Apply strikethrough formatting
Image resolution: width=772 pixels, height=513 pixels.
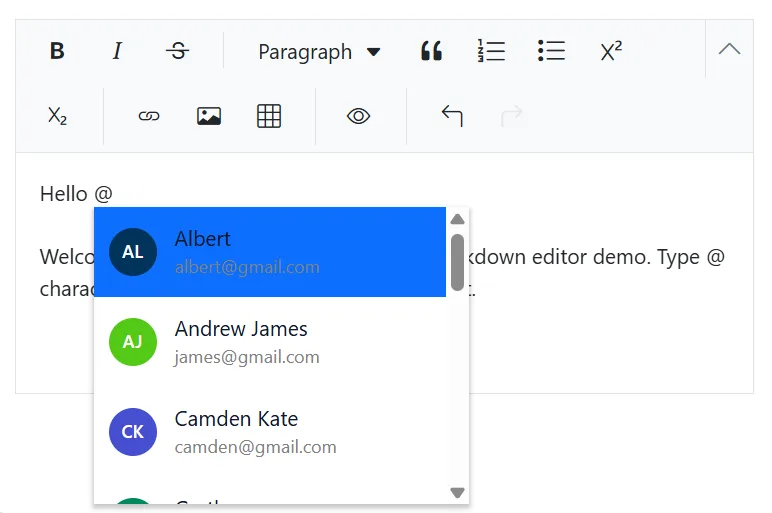(x=177, y=51)
